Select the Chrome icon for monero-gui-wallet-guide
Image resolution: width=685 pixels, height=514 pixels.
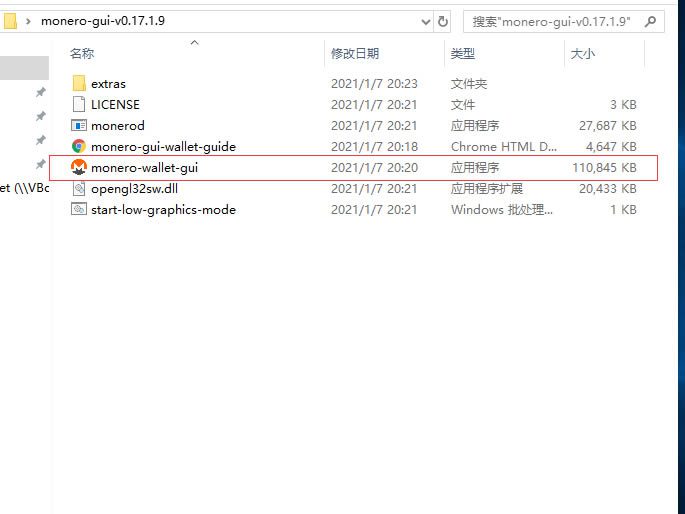coord(79,147)
